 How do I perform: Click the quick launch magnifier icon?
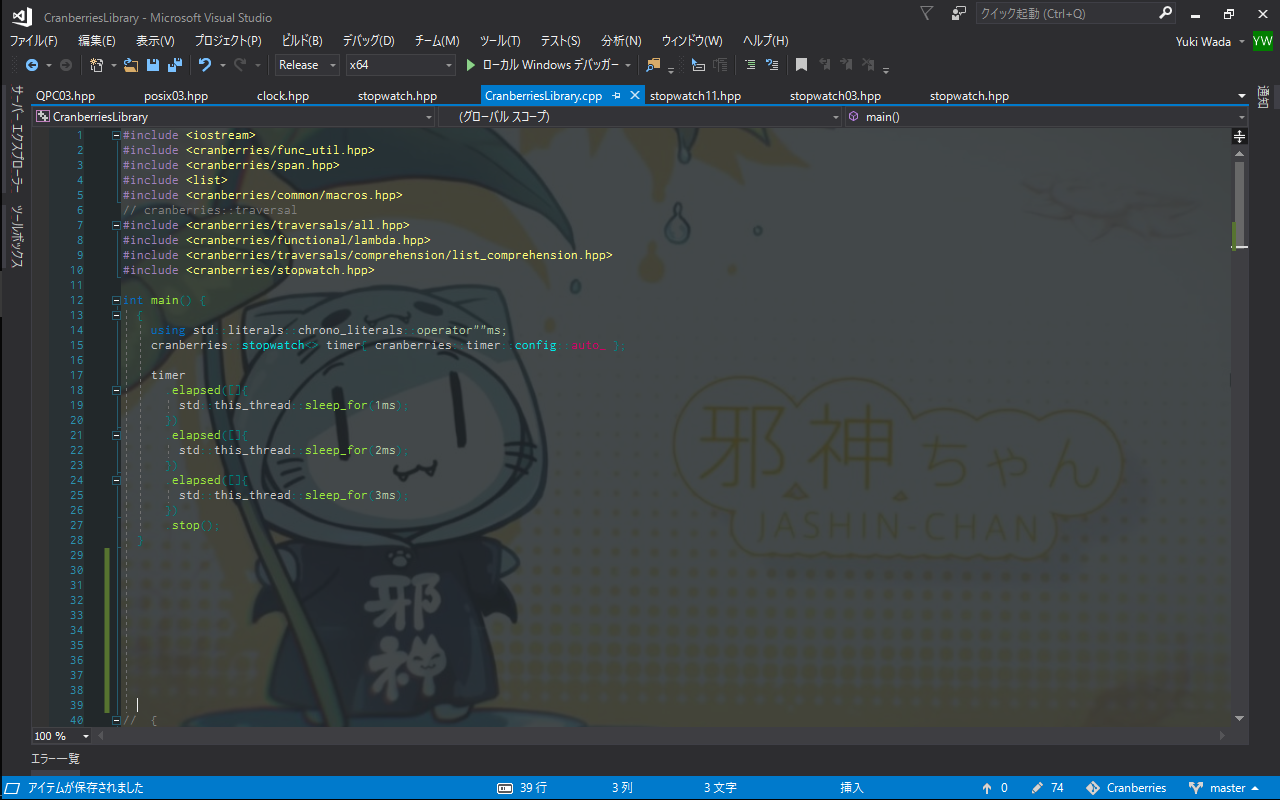point(1165,13)
